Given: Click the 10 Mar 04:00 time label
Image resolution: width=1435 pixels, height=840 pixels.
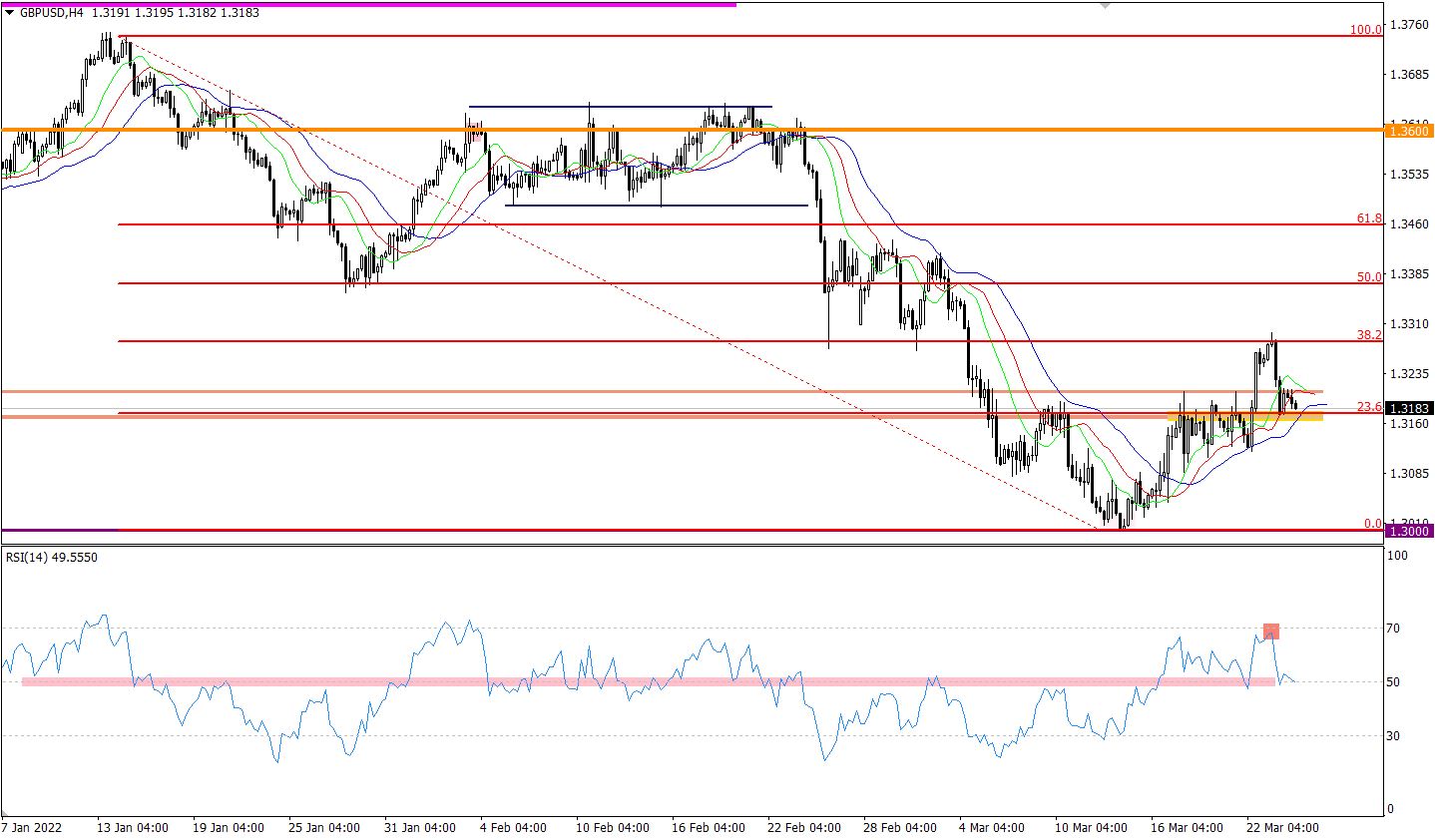Looking at the screenshot, I should point(1090,829).
